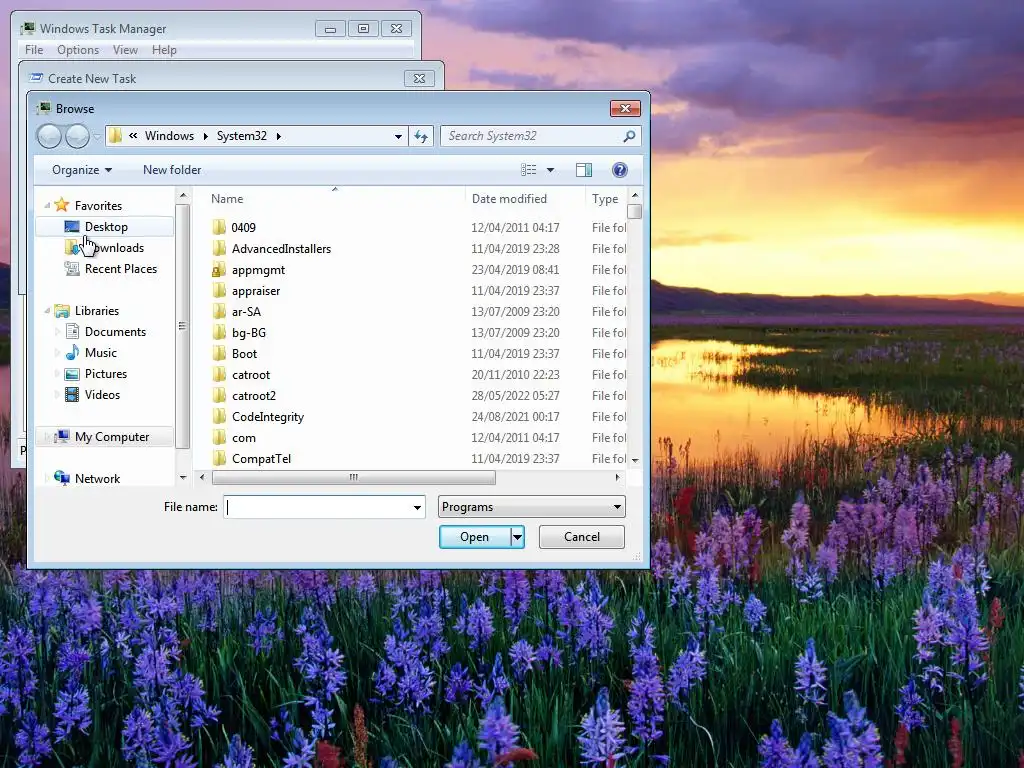The image size is (1024, 768).
Task: Click the My Computer icon
Action: [62, 436]
